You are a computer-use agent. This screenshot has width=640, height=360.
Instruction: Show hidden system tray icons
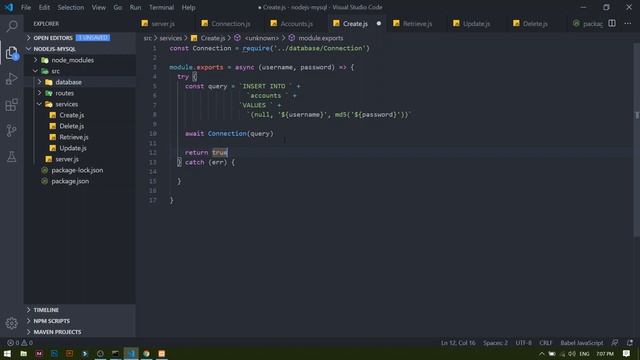[542, 353]
